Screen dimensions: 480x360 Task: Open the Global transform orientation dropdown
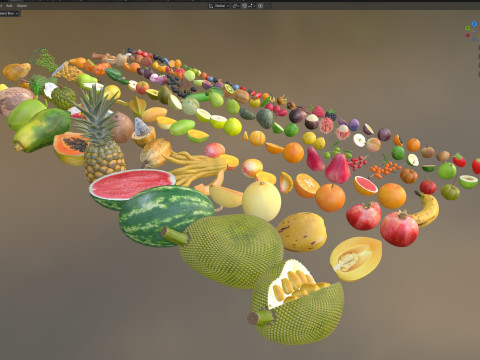pos(219,6)
